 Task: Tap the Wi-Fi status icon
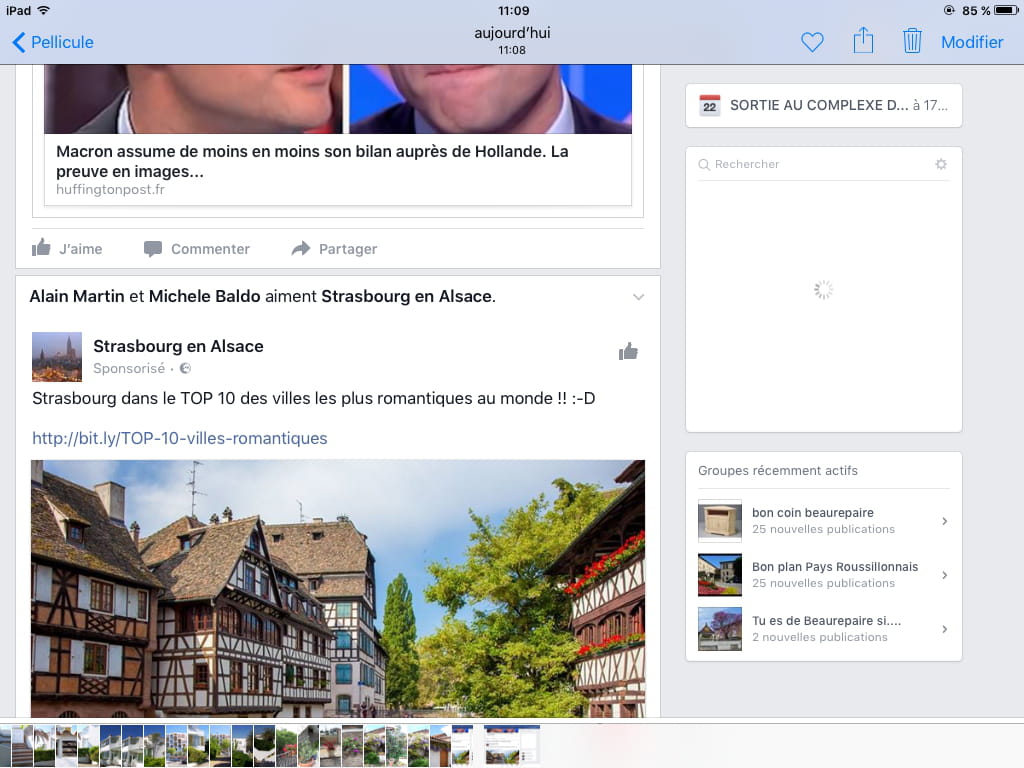pyautogui.click(x=44, y=10)
